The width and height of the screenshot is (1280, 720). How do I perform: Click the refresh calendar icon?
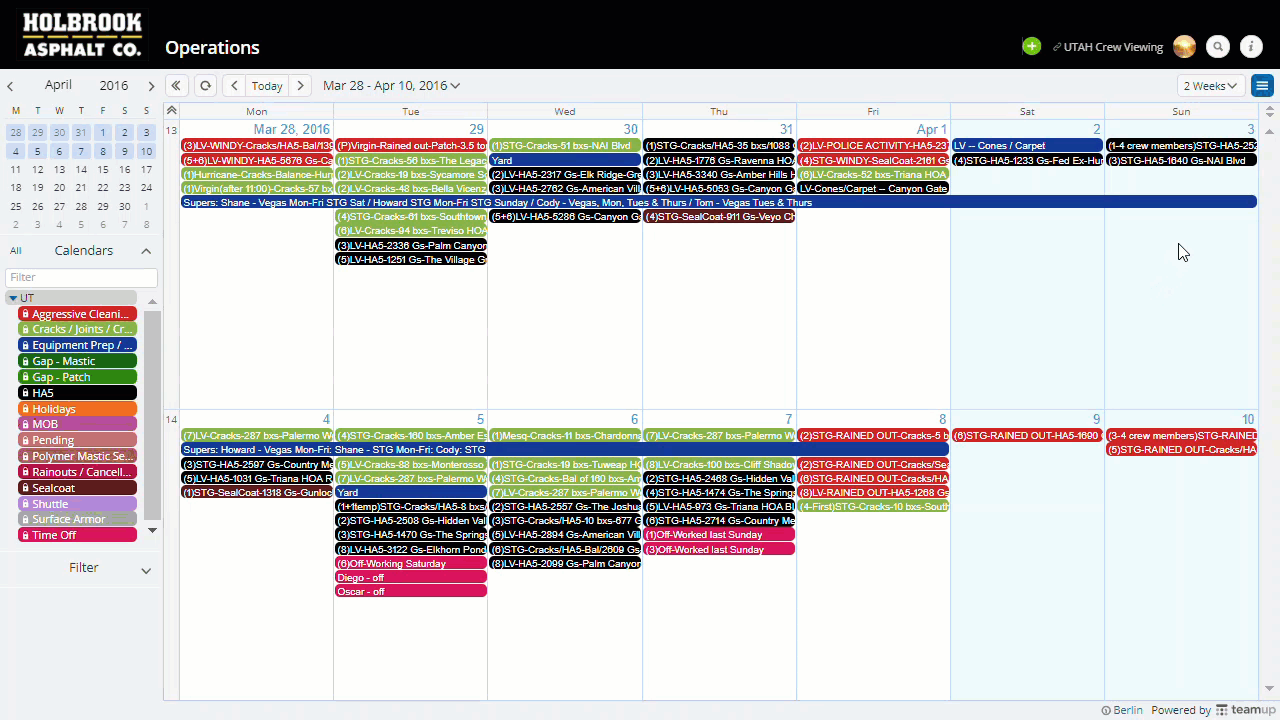pyautogui.click(x=205, y=86)
